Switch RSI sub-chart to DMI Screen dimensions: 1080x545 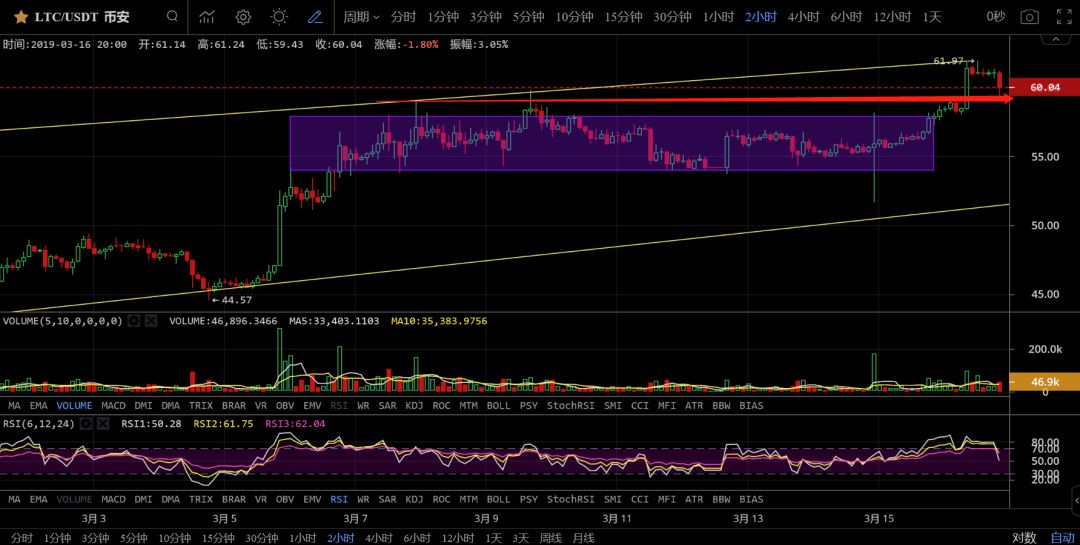(143, 500)
